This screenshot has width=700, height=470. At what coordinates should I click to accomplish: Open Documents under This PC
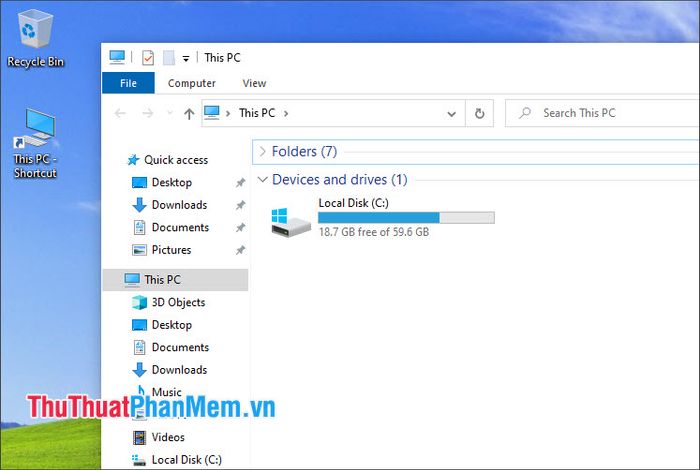(180, 347)
